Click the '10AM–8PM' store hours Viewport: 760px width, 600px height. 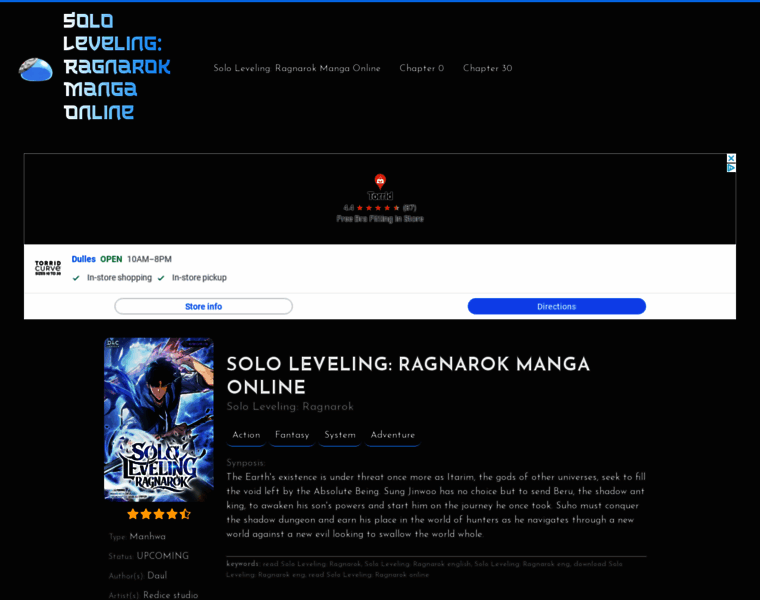(x=149, y=259)
